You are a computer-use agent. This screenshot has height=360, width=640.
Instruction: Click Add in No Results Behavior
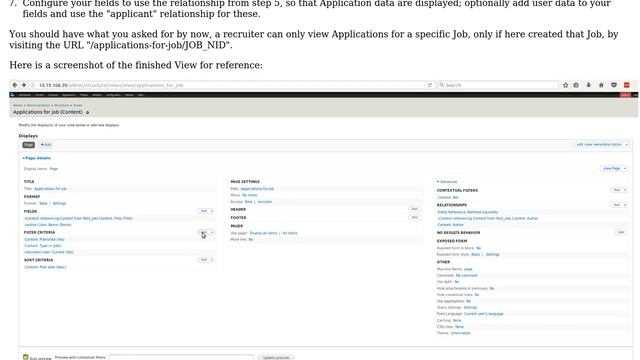pos(621,232)
